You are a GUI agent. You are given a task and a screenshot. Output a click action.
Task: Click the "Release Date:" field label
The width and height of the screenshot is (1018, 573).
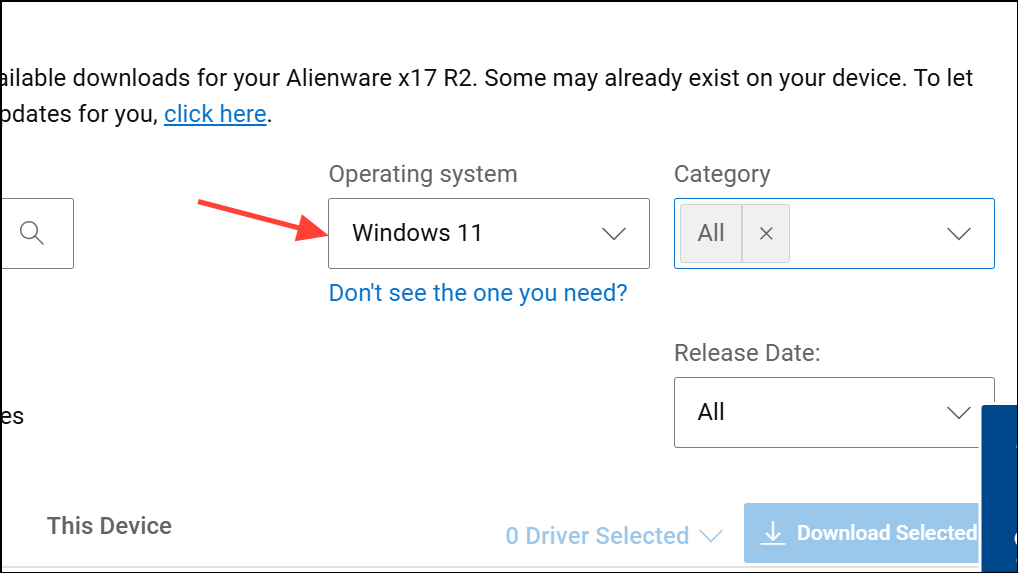tap(748, 352)
